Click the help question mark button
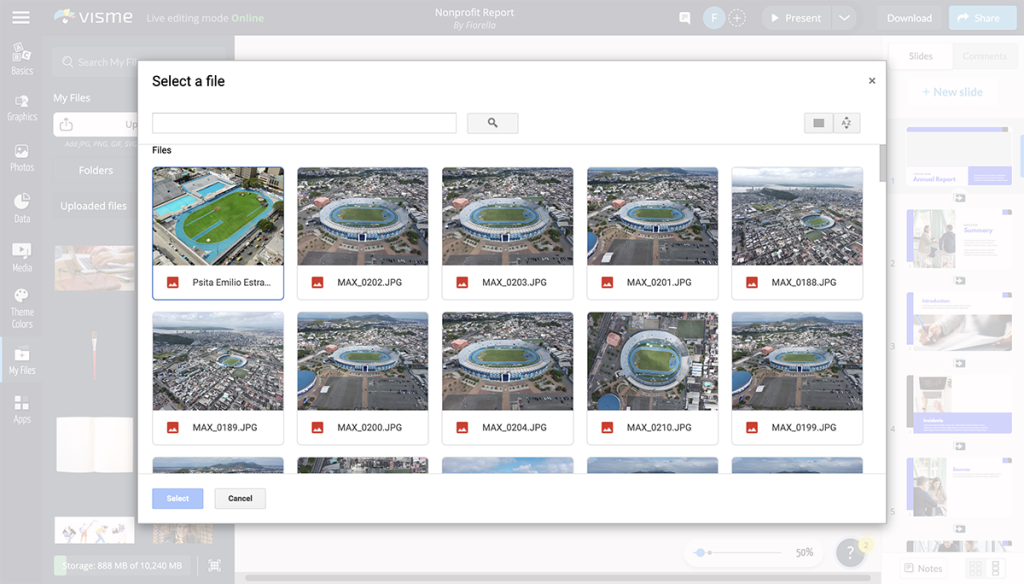Viewport: 1024px width, 584px height. (848, 551)
